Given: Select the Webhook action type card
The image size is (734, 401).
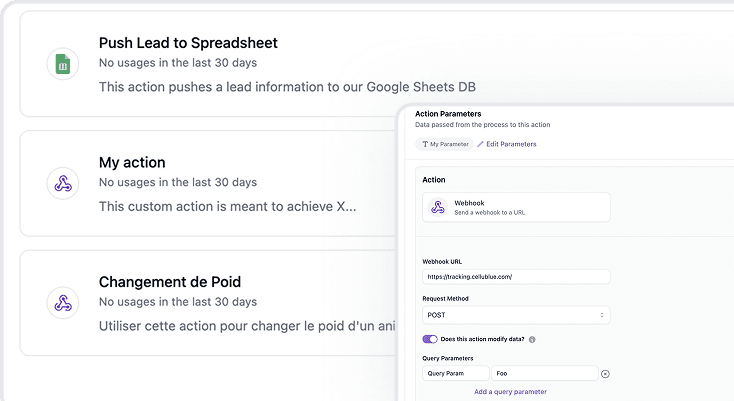Looking at the screenshot, I should click(x=516, y=207).
